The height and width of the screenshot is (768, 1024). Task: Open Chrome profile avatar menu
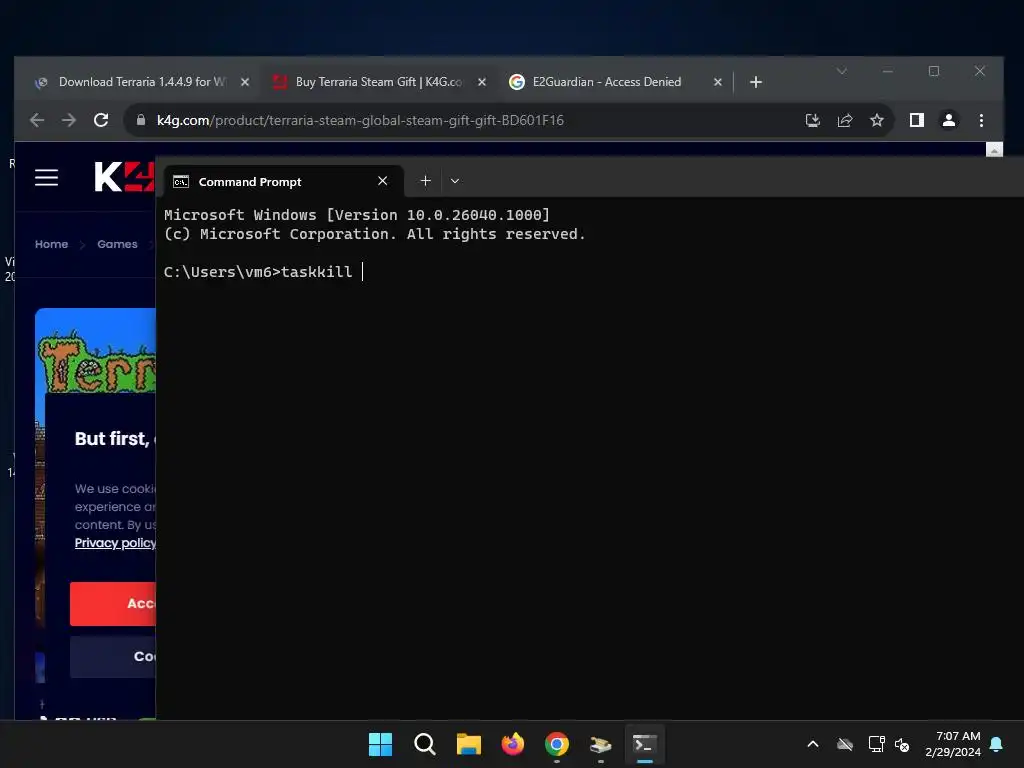948,120
